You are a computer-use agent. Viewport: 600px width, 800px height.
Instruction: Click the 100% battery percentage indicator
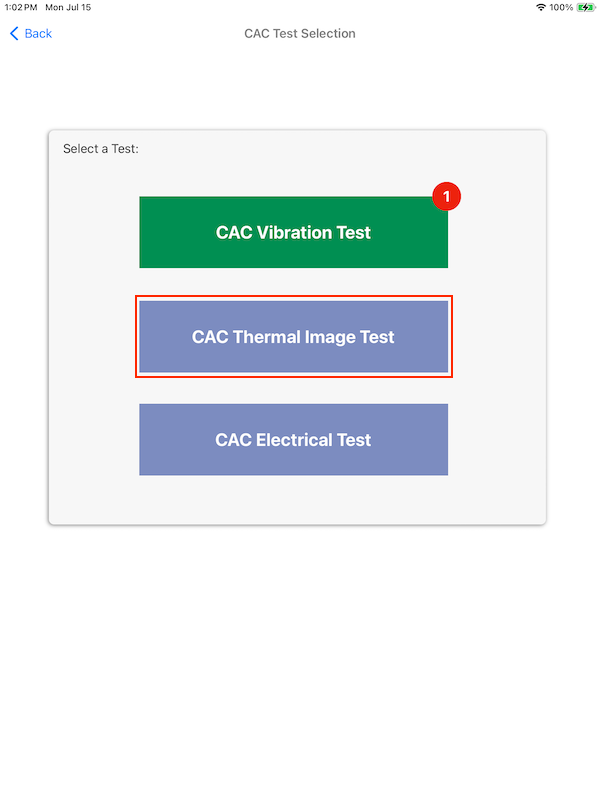point(561,7)
